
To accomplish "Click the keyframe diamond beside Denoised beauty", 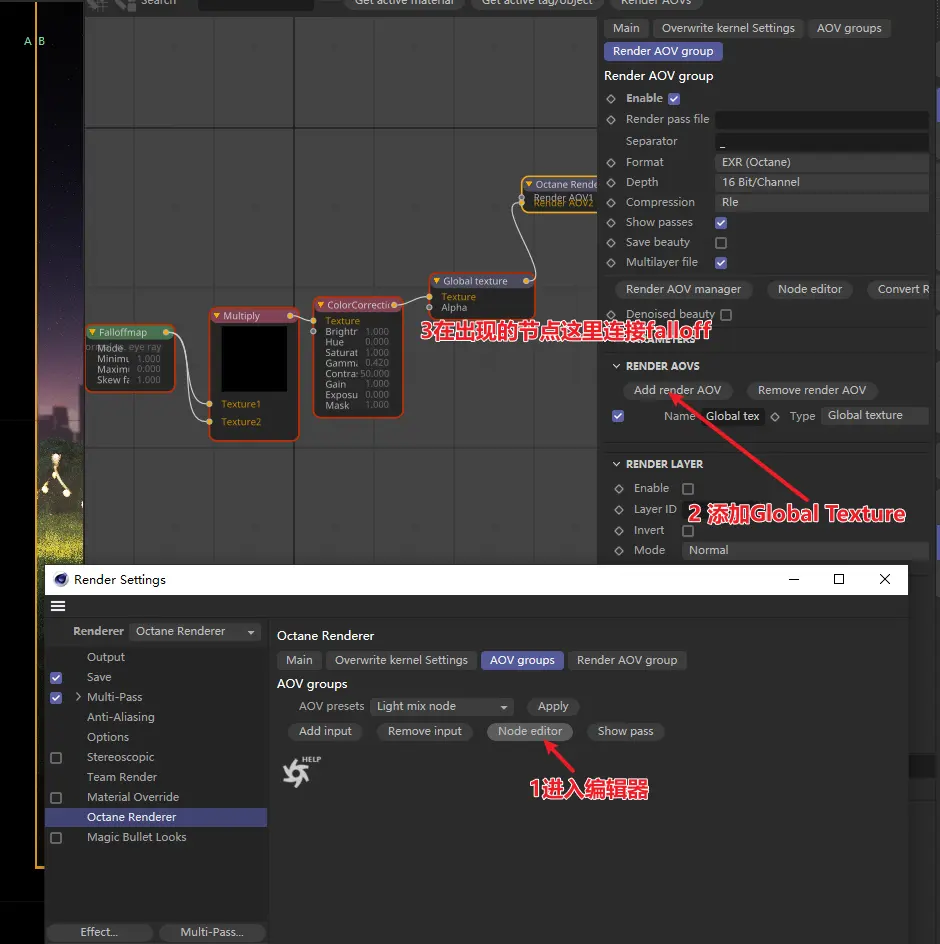I will click(x=611, y=315).
